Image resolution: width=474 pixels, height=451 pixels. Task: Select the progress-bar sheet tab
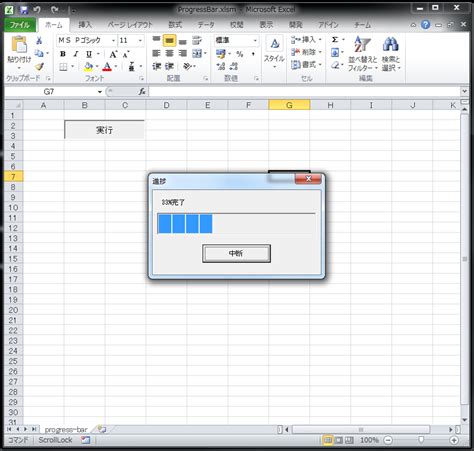click(x=66, y=429)
